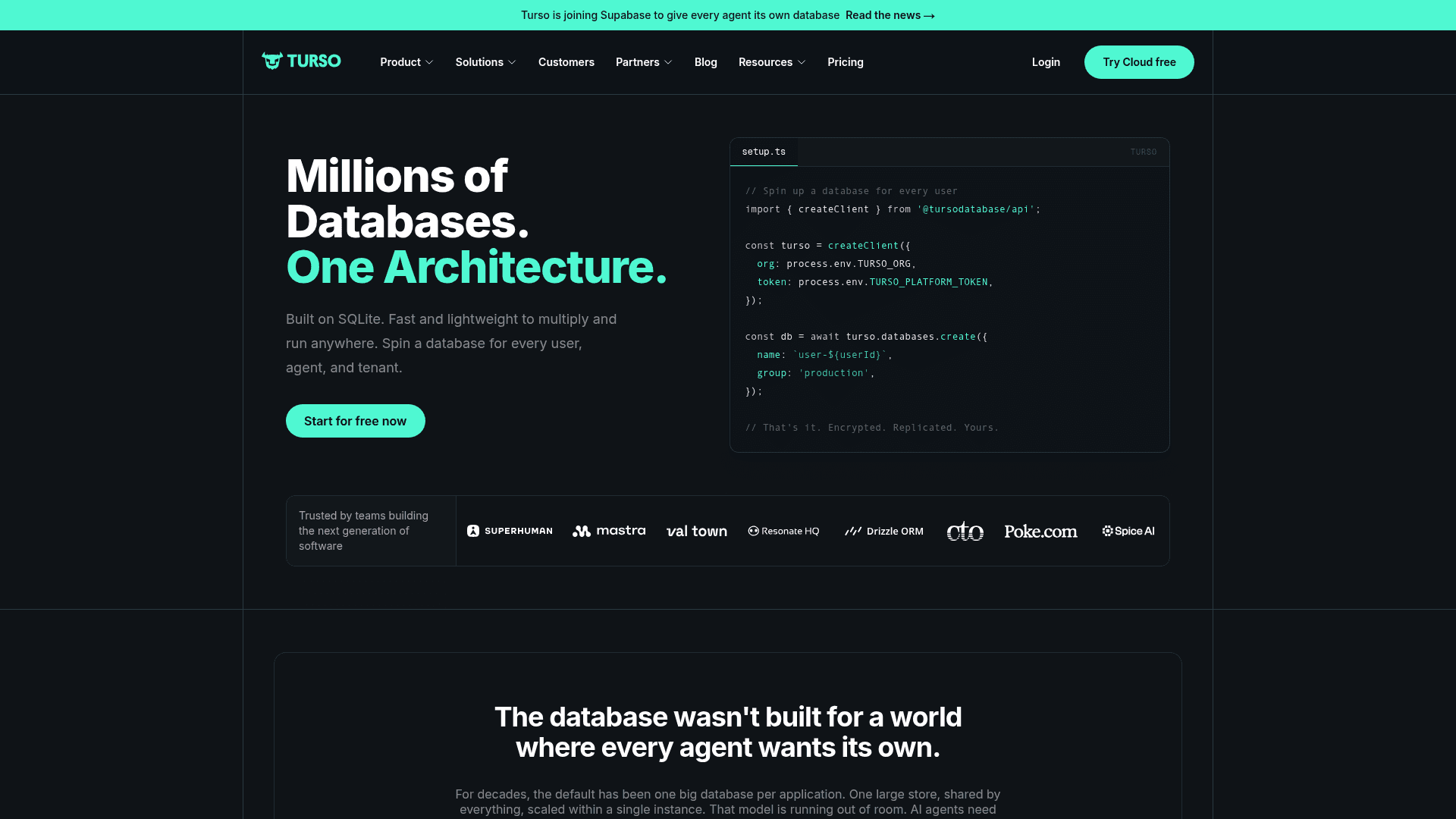Click the Spice AI logo
Image resolution: width=1456 pixels, height=819 pixels.
[x=1128, y=531]
